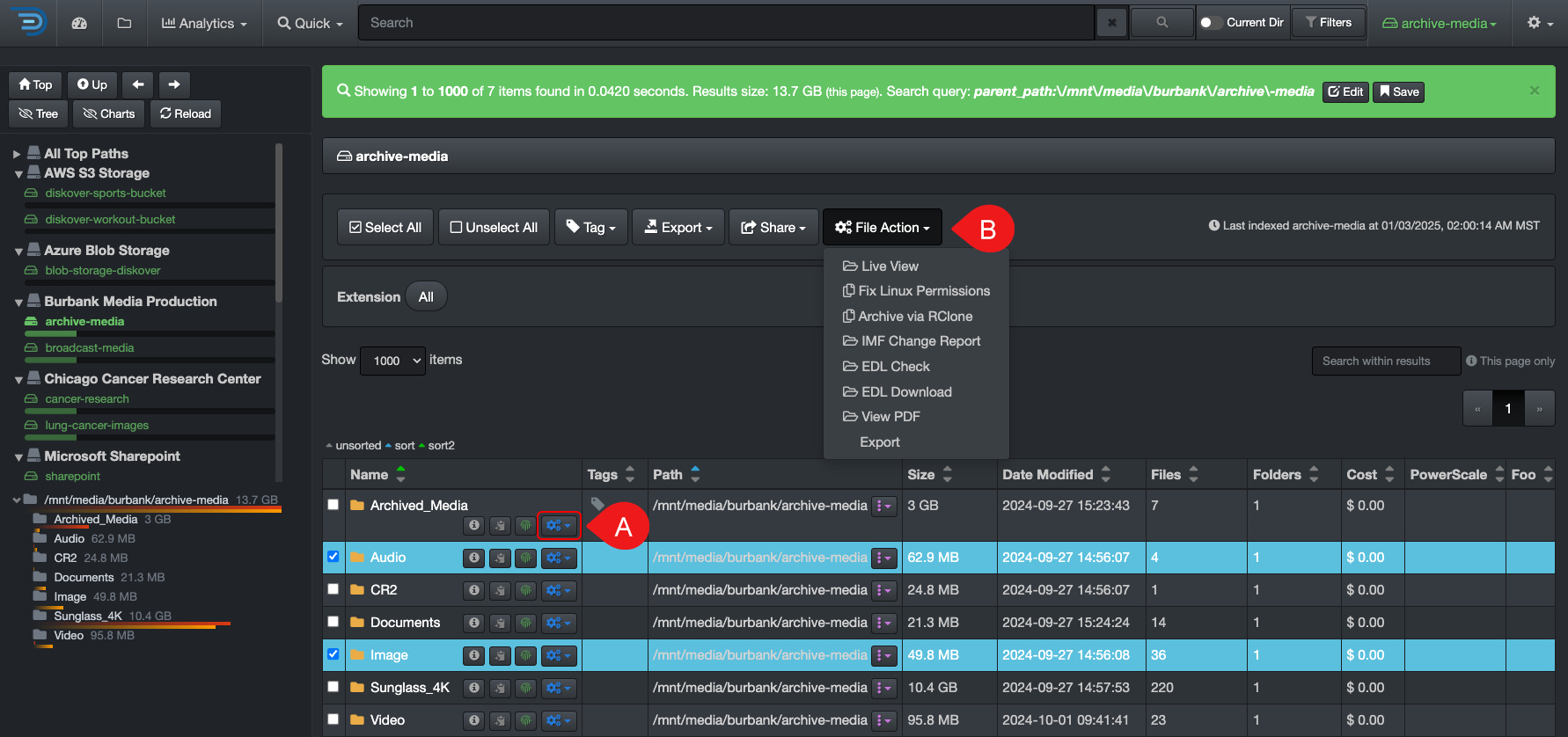The image size is (1568, 737).
Task: Click the copy path icon for CR2
Action: pos(500,590)
